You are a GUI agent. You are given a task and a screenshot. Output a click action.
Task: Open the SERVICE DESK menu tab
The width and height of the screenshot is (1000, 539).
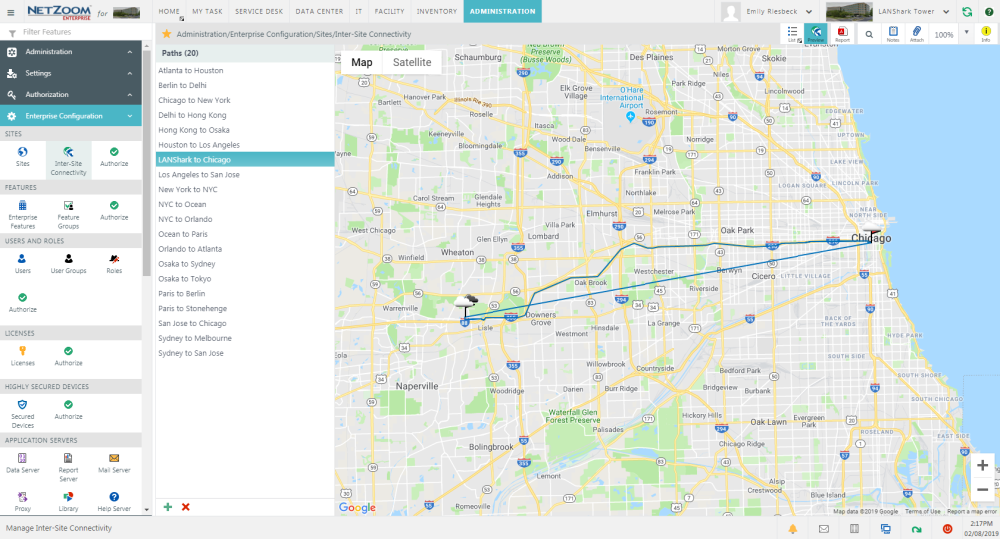click(259, 11)
